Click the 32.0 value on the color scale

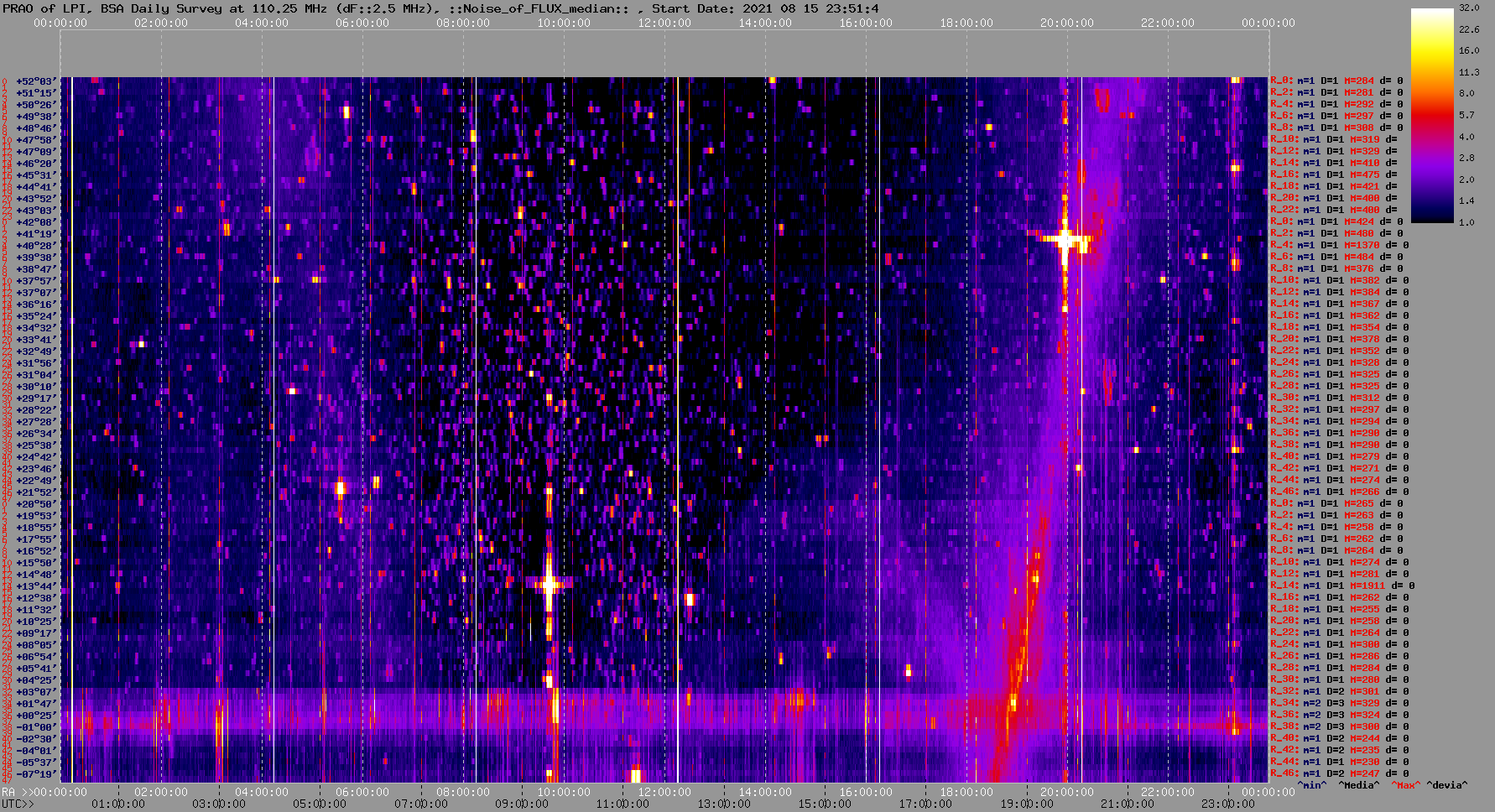[x=1469, y=8]
